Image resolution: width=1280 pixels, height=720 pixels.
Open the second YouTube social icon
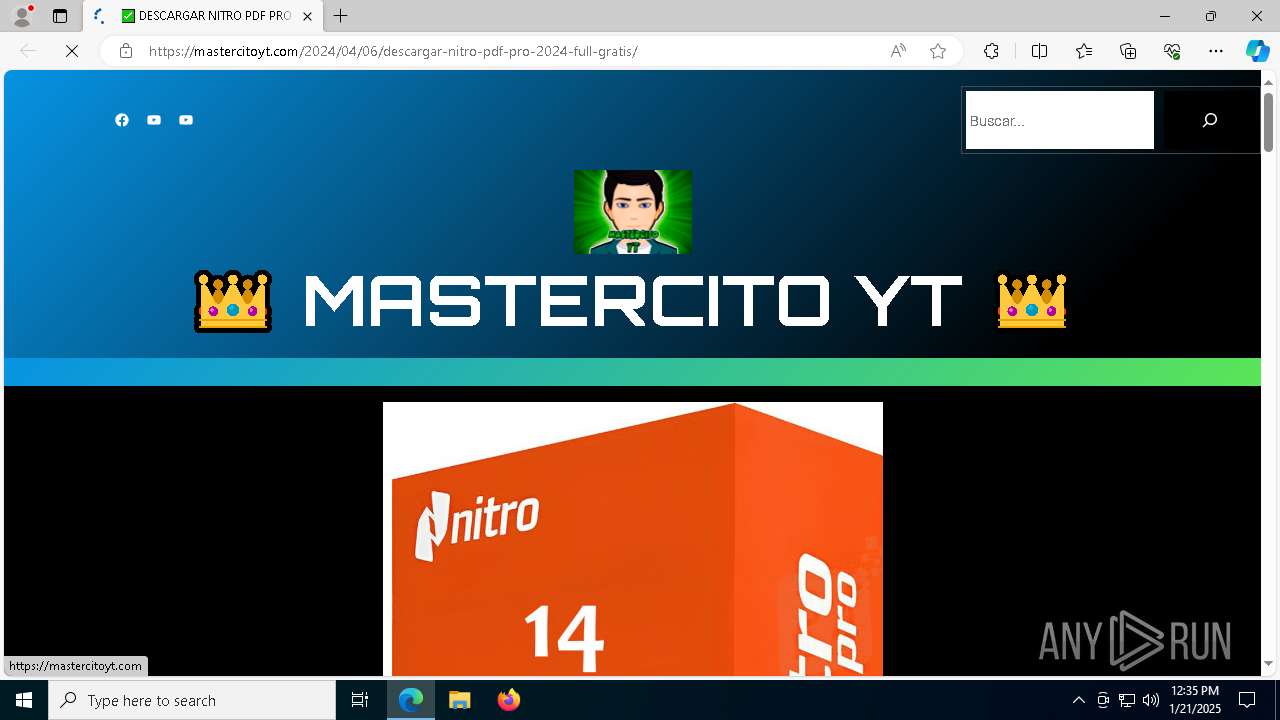pyautogui.click(x=186, y=120)
